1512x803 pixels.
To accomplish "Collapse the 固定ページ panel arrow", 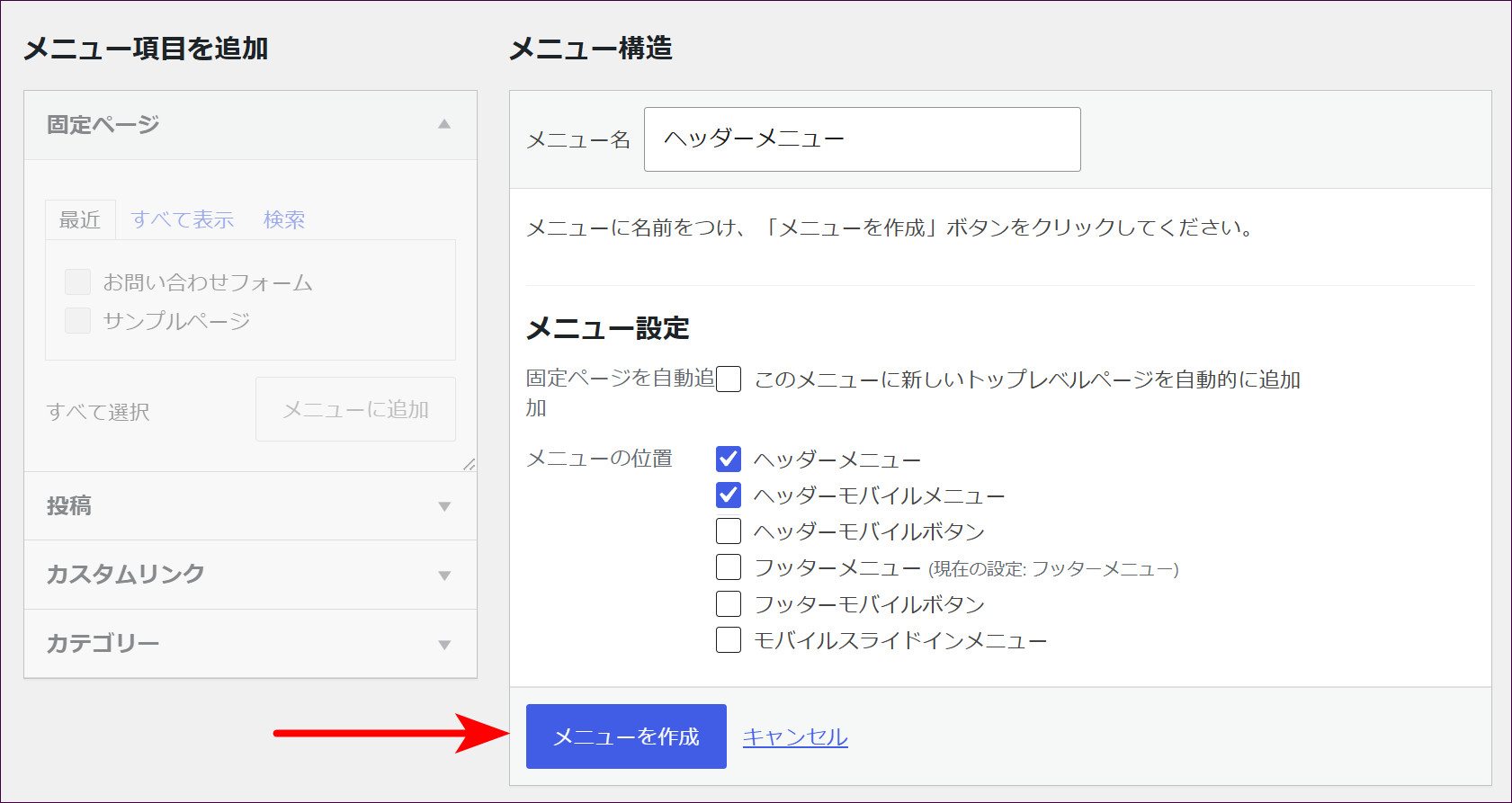I will 444,124.
